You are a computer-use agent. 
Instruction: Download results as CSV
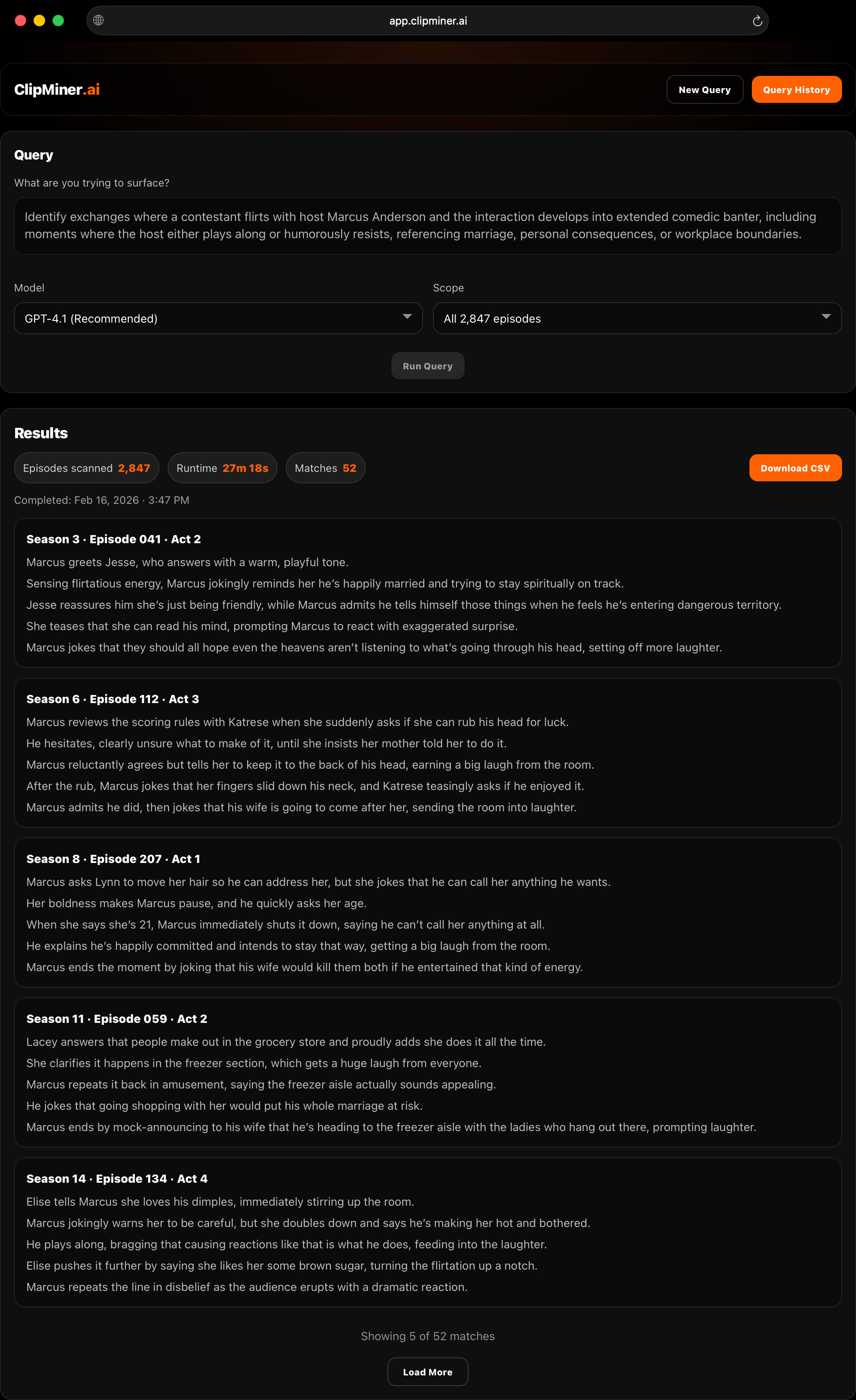795,468
